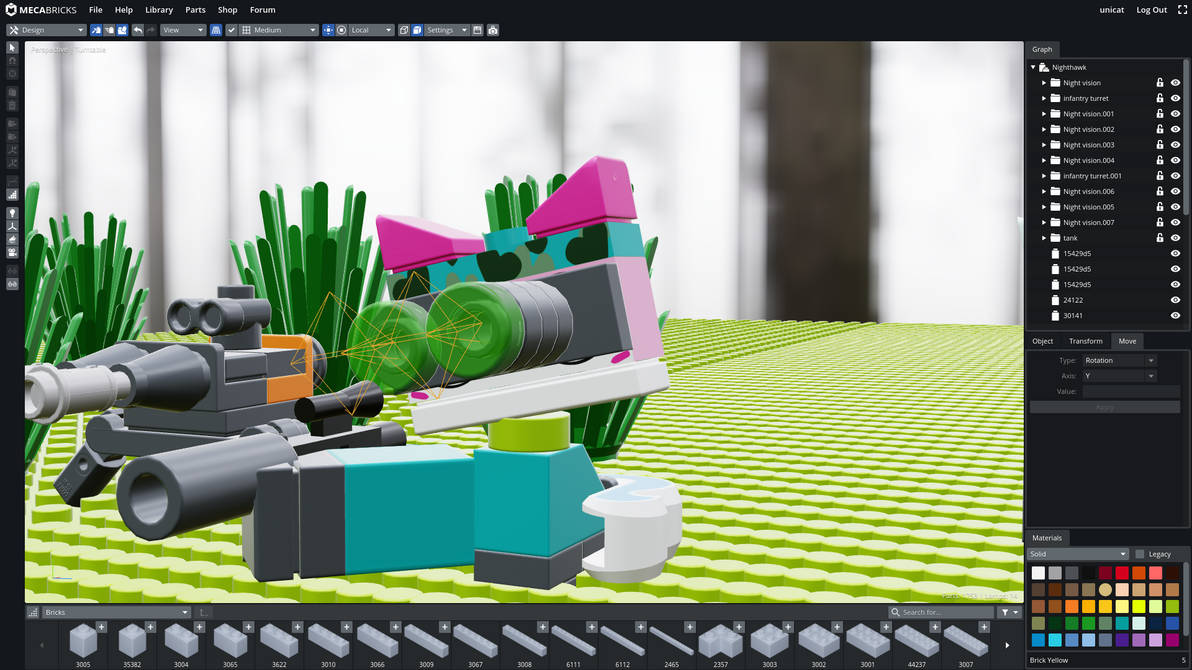Switch to the Object tab
1192x670 pixels.
click(1042, 341)
